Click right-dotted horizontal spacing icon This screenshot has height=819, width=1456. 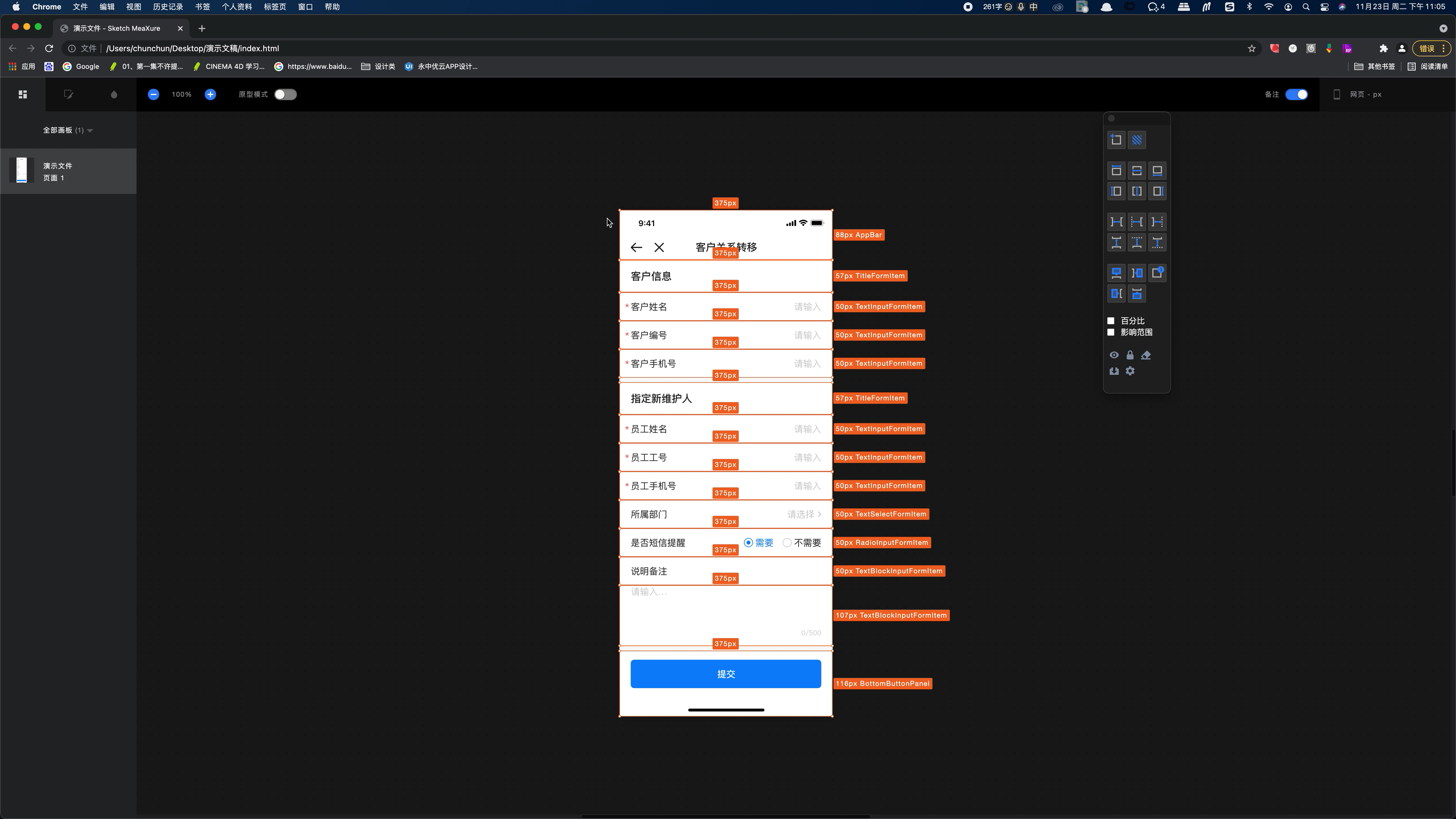pyautogui.click(x=1157, y=221)
